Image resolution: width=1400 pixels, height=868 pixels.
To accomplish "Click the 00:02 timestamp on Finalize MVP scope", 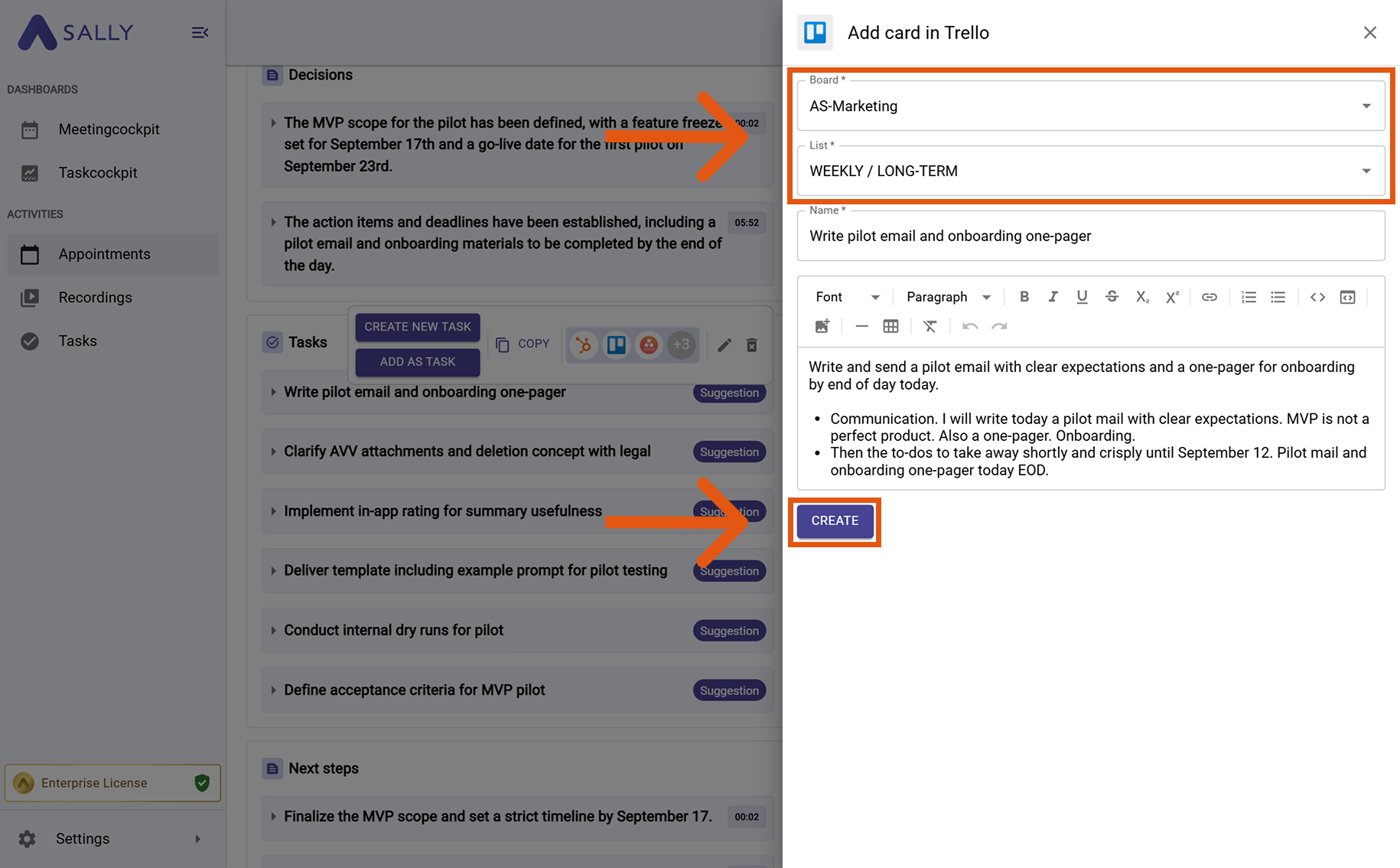I will pyautogui.click(x=747, y=817).
